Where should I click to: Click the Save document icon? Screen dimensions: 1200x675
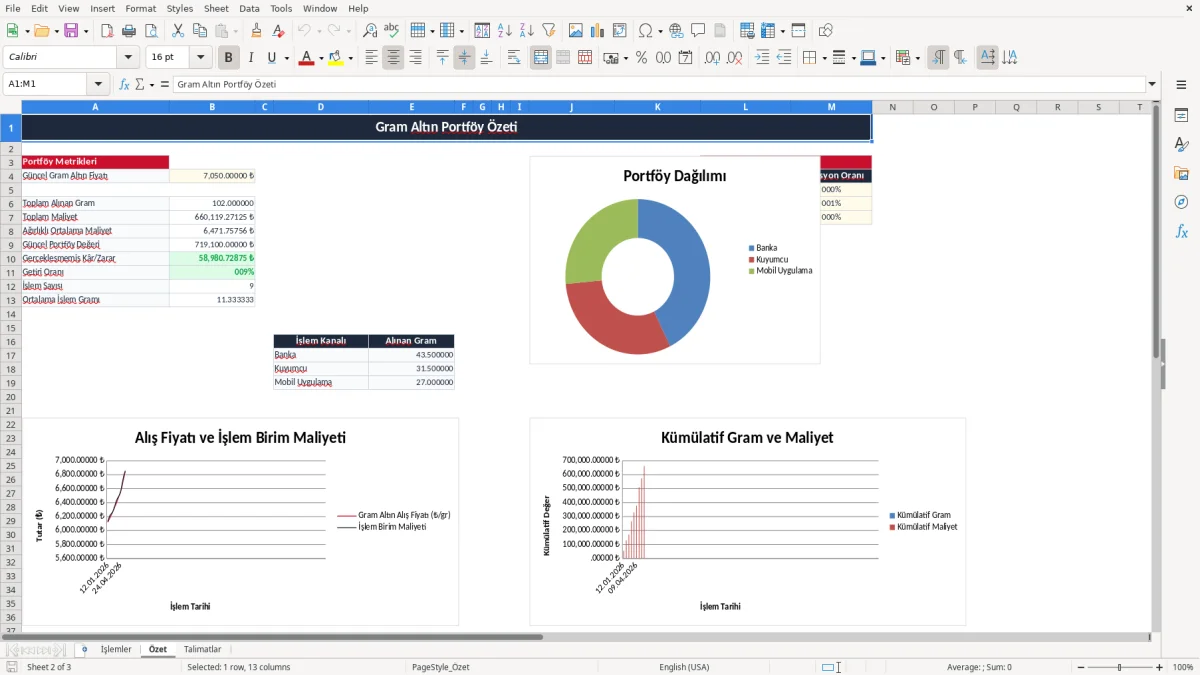[71, 31]
